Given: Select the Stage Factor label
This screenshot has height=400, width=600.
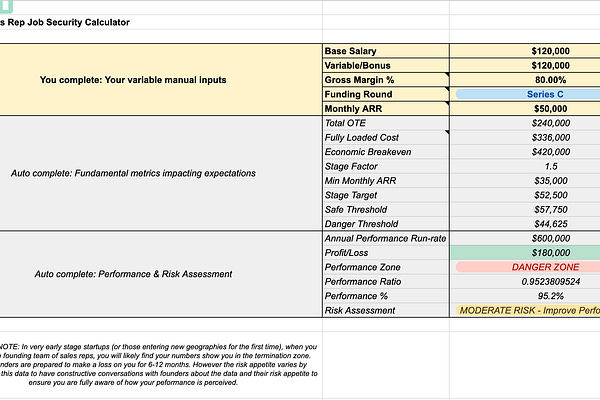Looking at the screenshot, I should click(386, 166).
